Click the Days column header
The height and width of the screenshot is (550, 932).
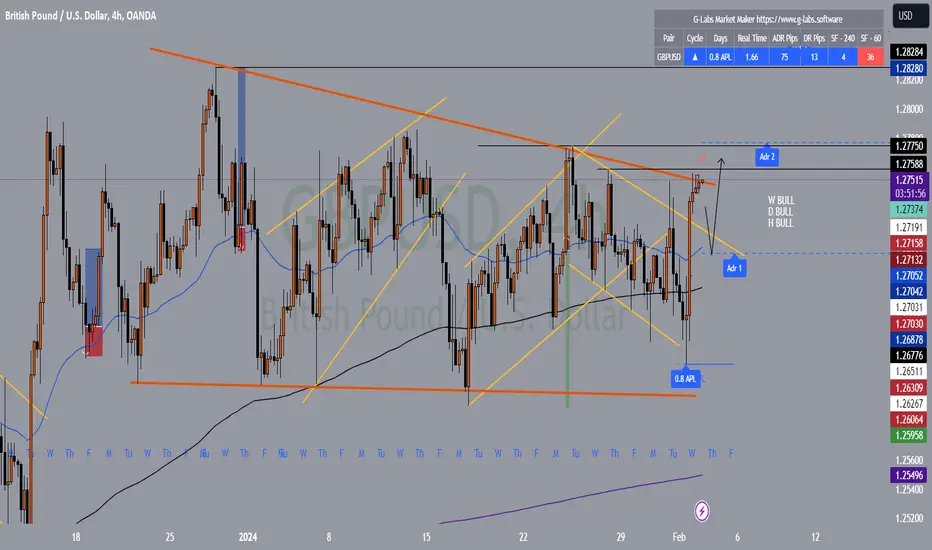coord(720,38)
